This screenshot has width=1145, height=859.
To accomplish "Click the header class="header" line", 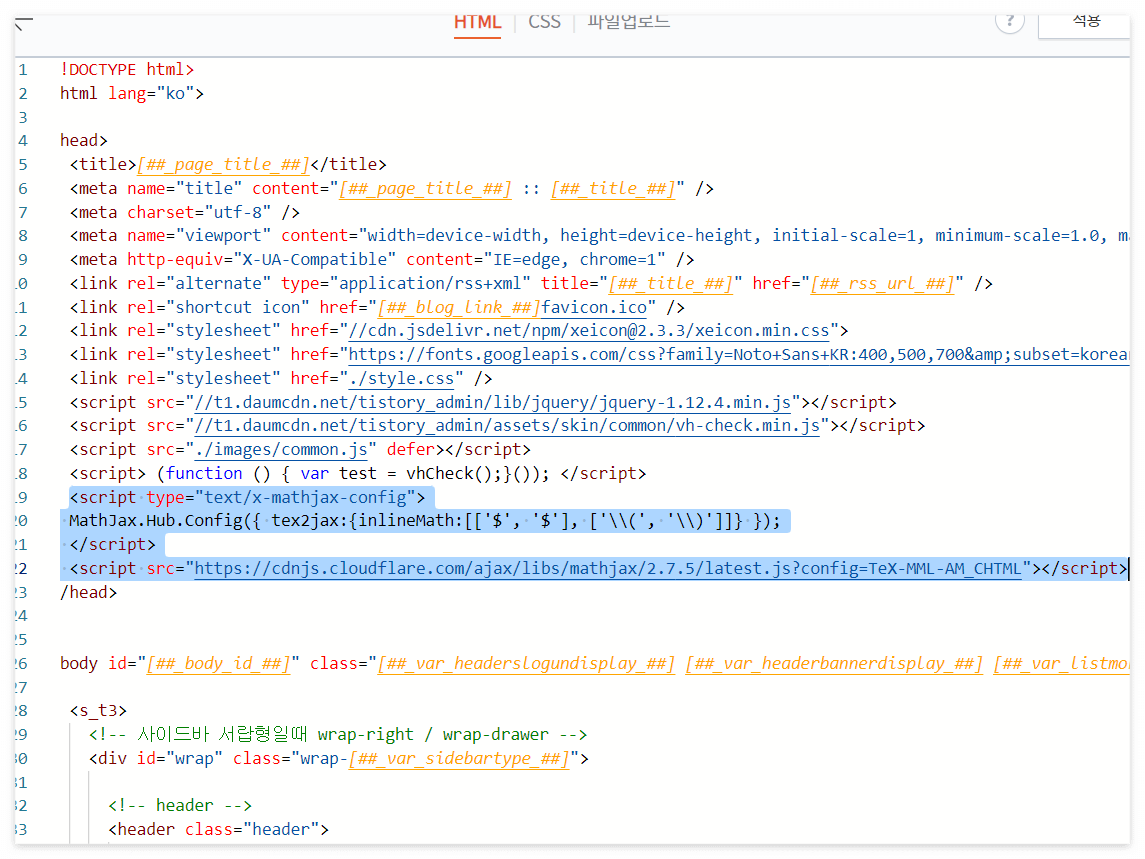I will coord(218,830).
